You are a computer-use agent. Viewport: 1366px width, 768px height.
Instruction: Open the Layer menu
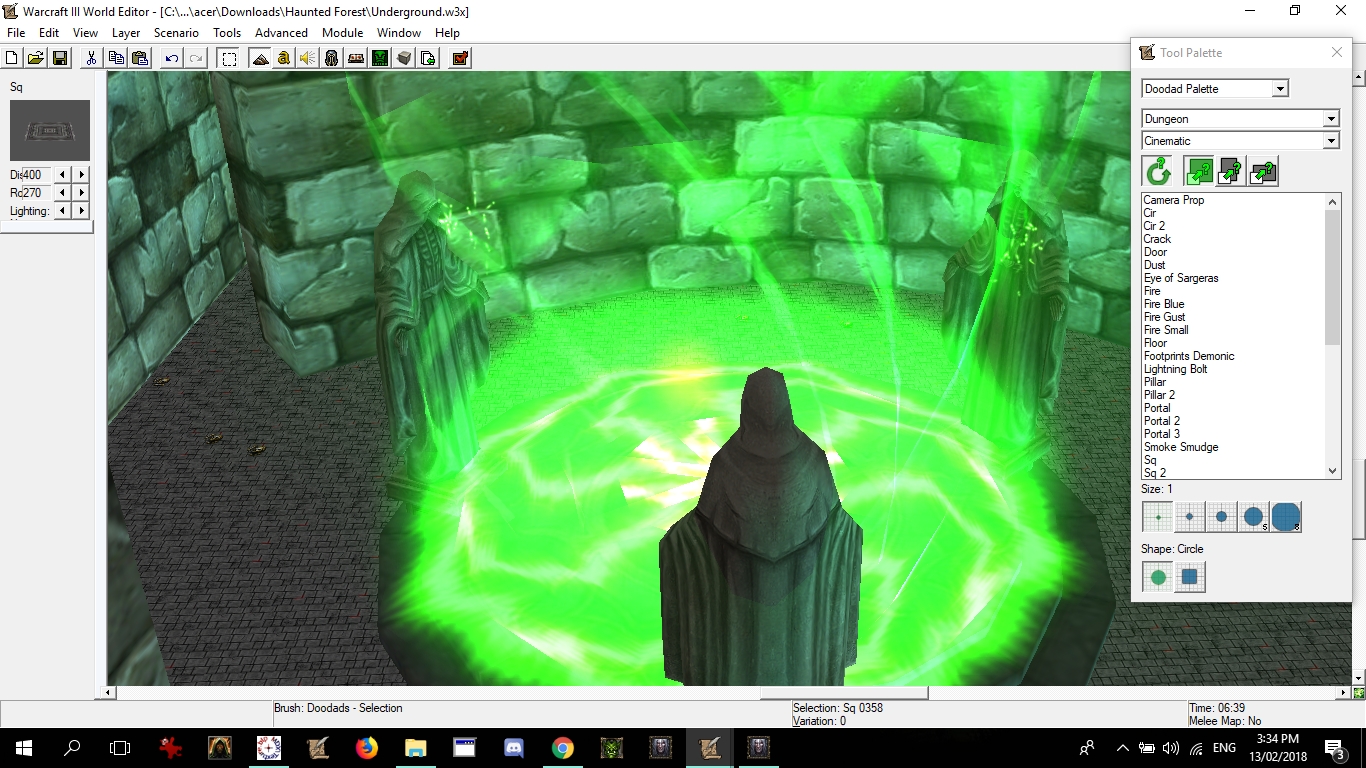point(126,33)
